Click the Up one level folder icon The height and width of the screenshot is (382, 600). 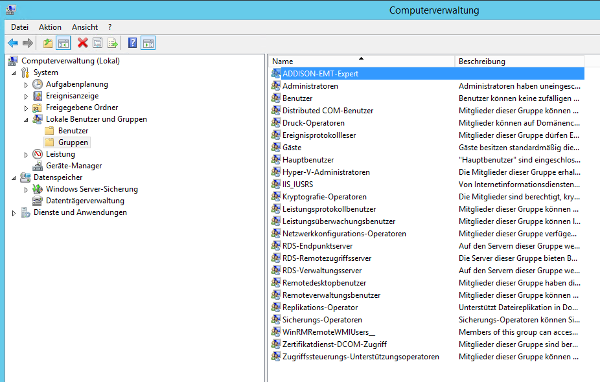[48, 43]
